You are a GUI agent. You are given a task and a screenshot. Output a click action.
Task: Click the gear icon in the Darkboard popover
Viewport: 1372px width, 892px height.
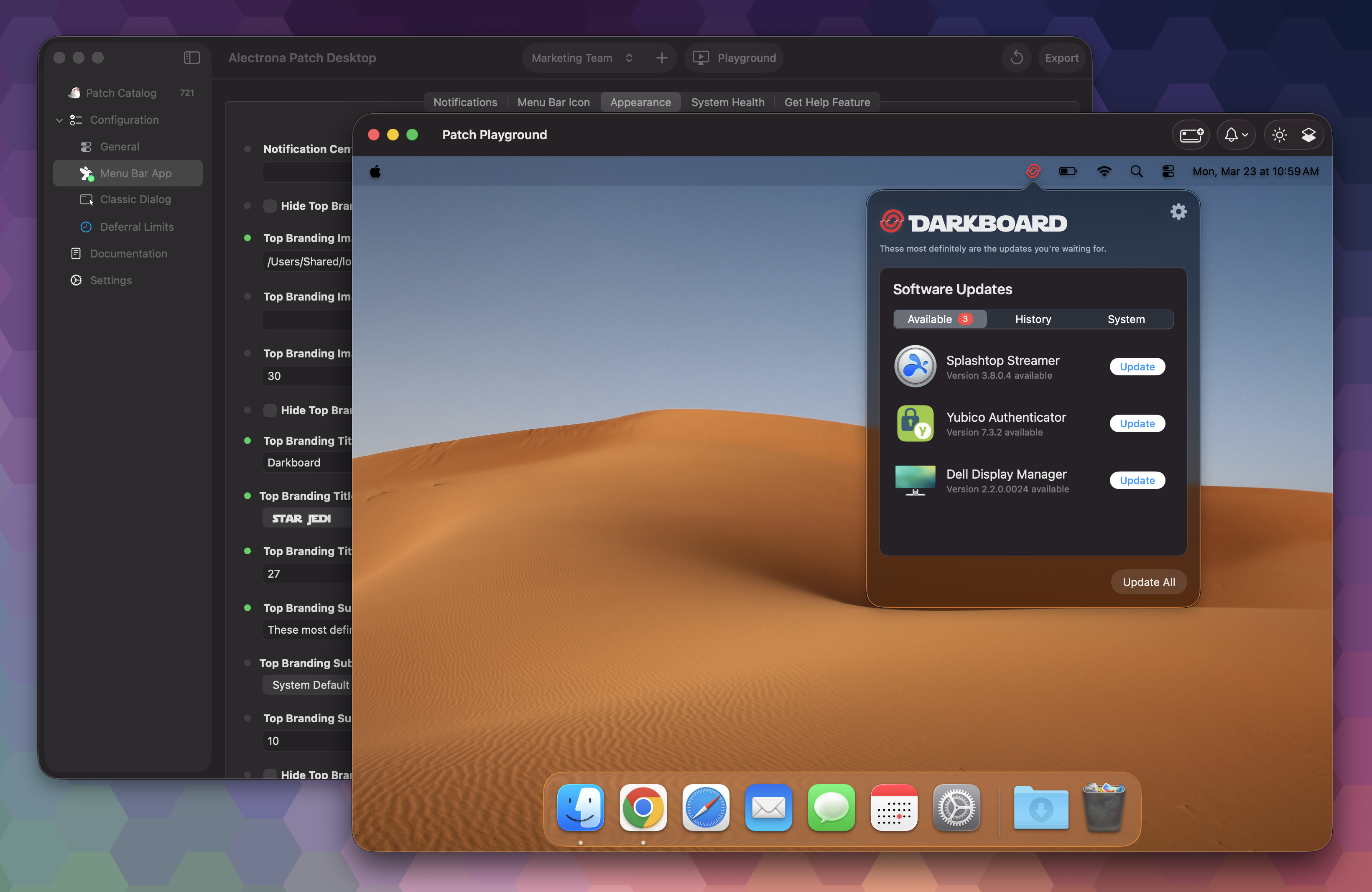pyautogui.click(x=1178, y=212)
